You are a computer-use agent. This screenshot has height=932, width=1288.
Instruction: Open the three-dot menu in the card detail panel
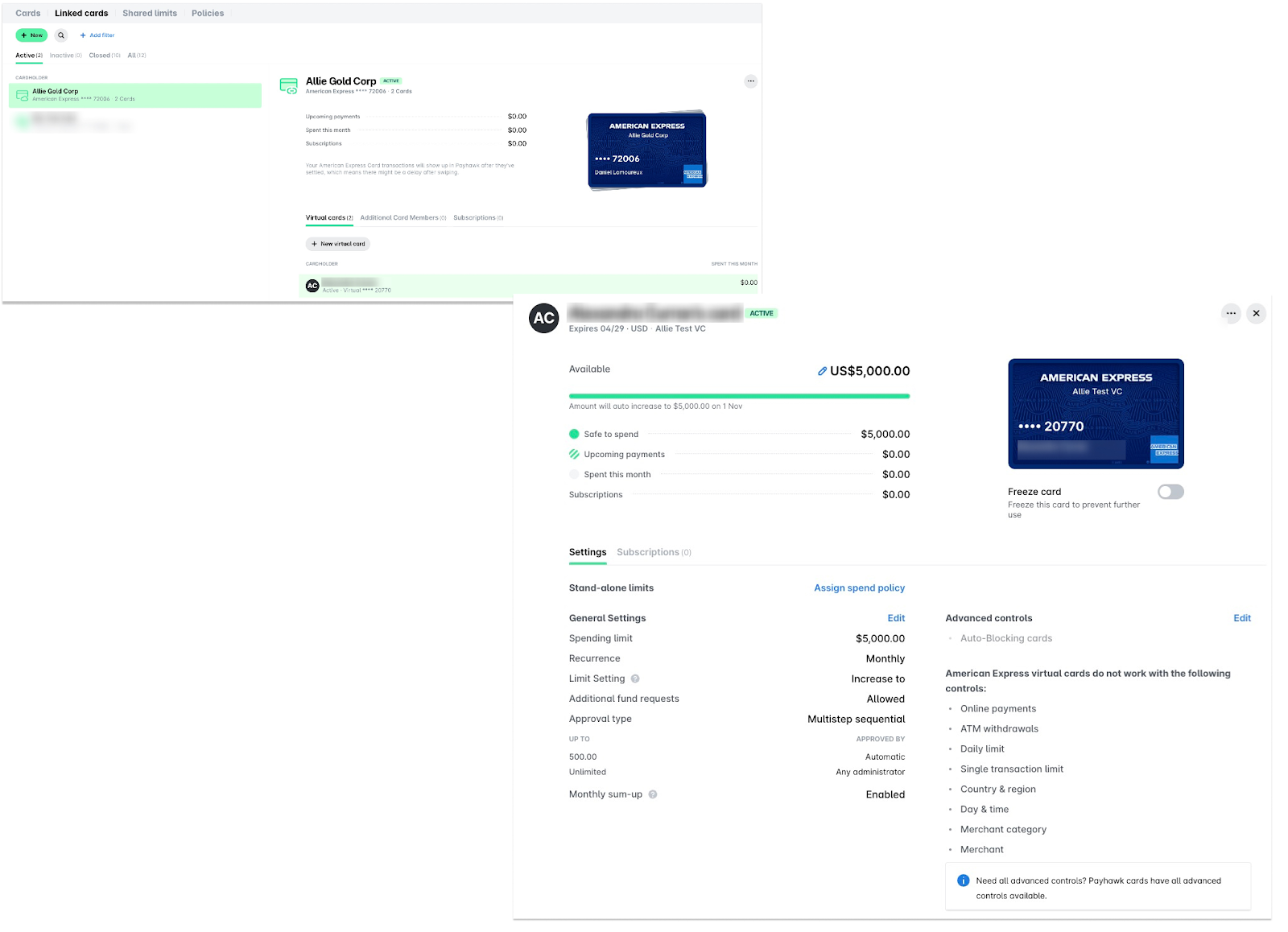(x=1230, y=314)
